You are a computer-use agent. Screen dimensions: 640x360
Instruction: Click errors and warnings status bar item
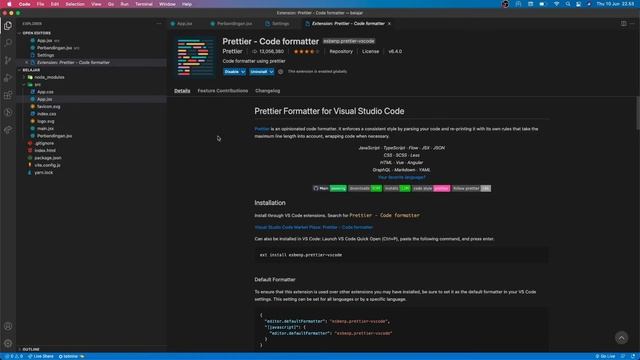[x=13, y=356]
